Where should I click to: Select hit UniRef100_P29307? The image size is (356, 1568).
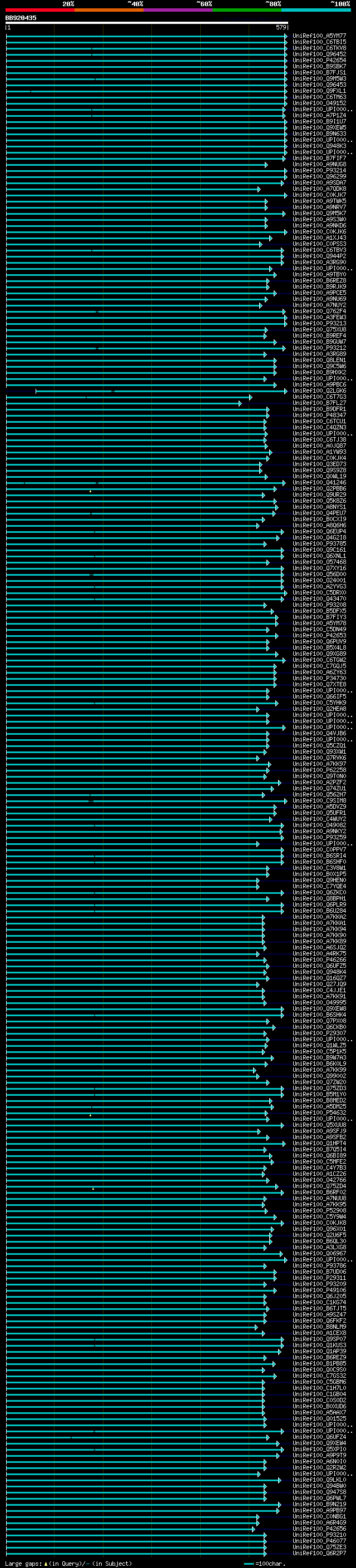(319, 1033)
